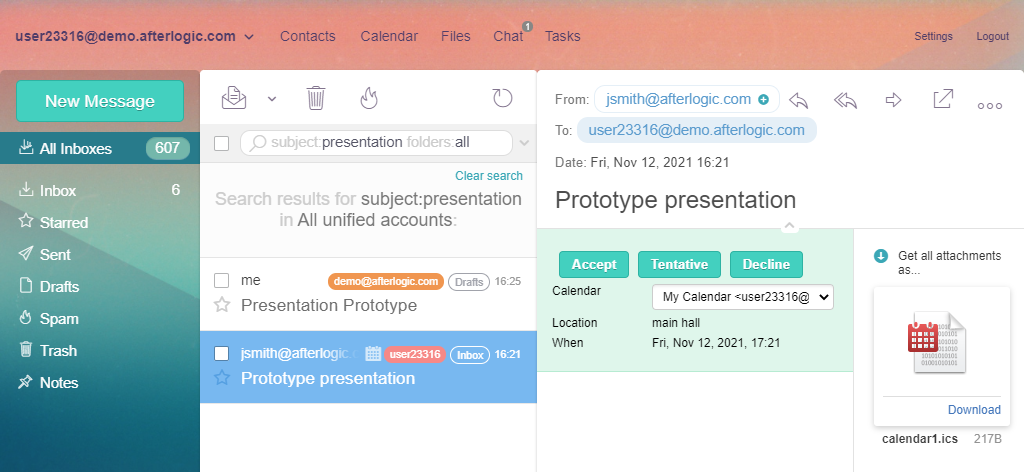
Task: Expand the advanced search options arrow
Action: click(x=525, y=143)
